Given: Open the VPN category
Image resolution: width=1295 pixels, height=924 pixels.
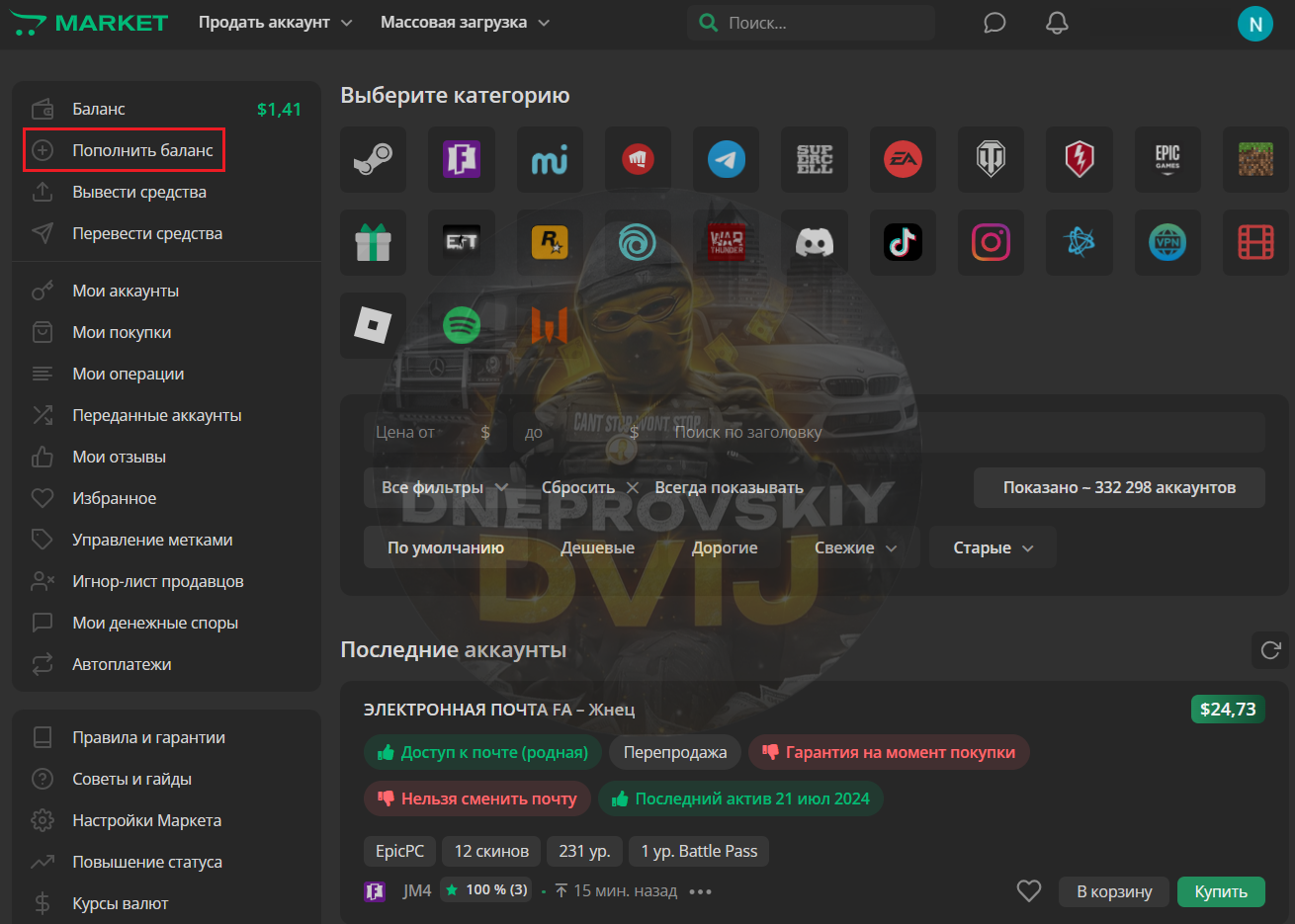Looking at the screenshot, I should pos(1167,242).
